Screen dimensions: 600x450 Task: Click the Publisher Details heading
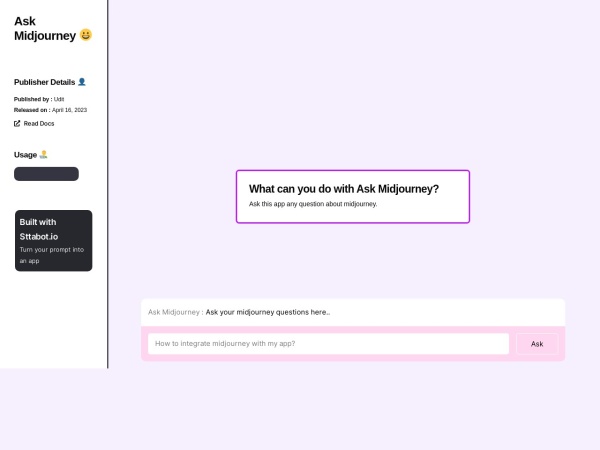pos(44,82)
